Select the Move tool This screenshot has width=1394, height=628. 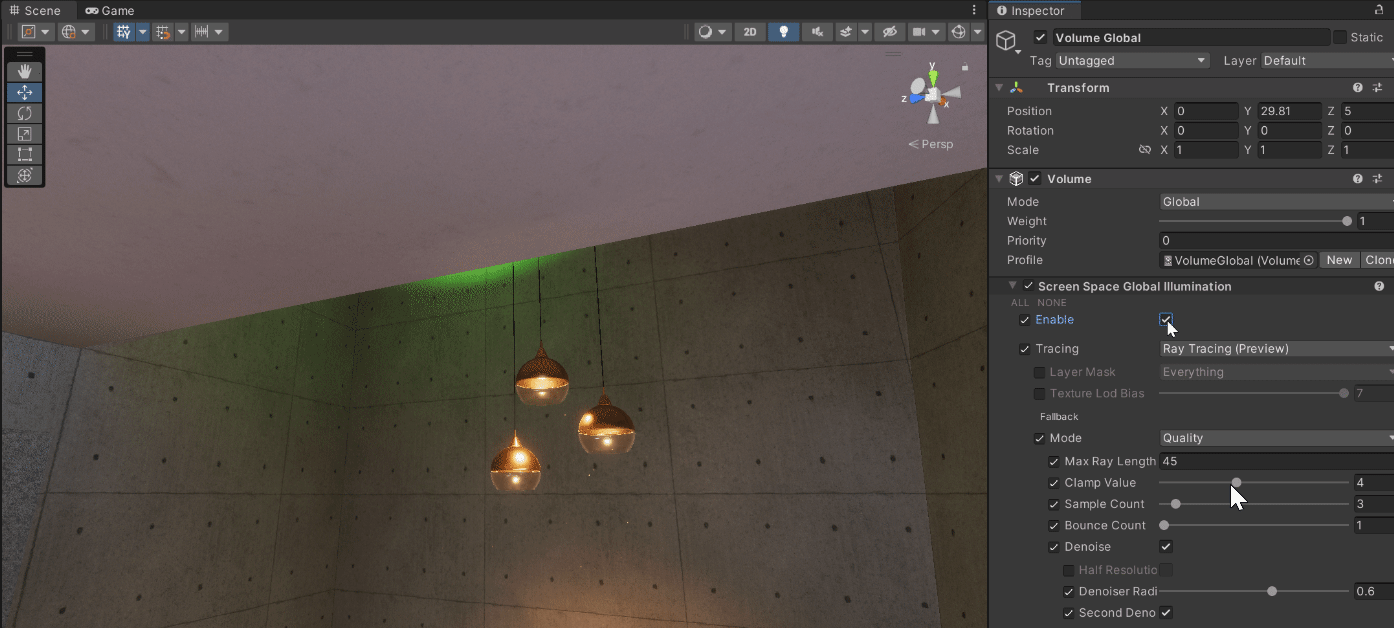[25, 92]
